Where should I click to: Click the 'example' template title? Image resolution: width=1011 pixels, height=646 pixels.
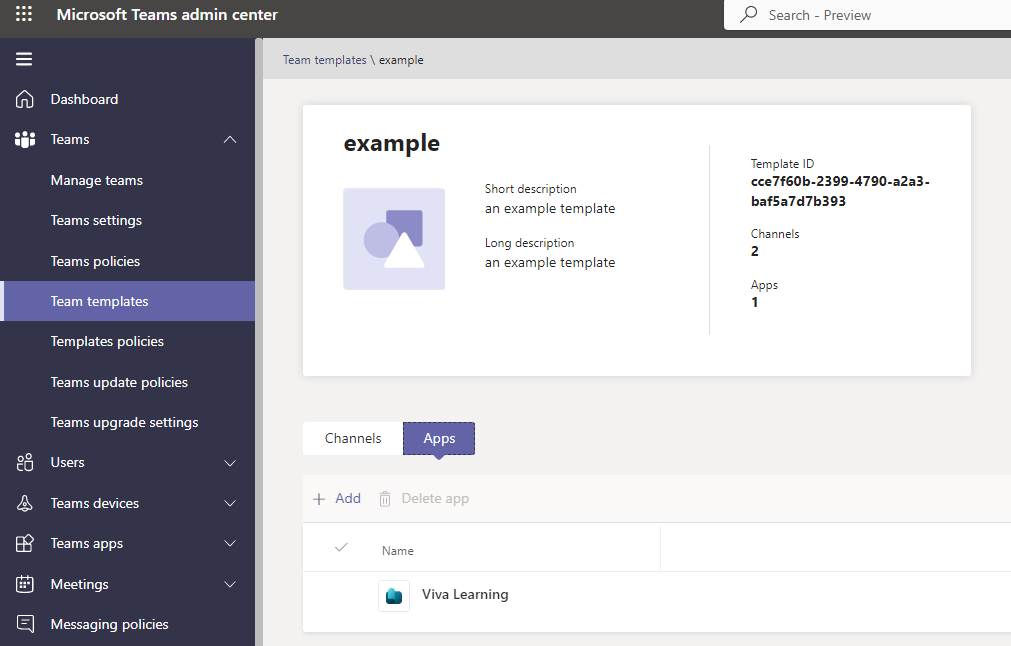[x=392, y=143]
